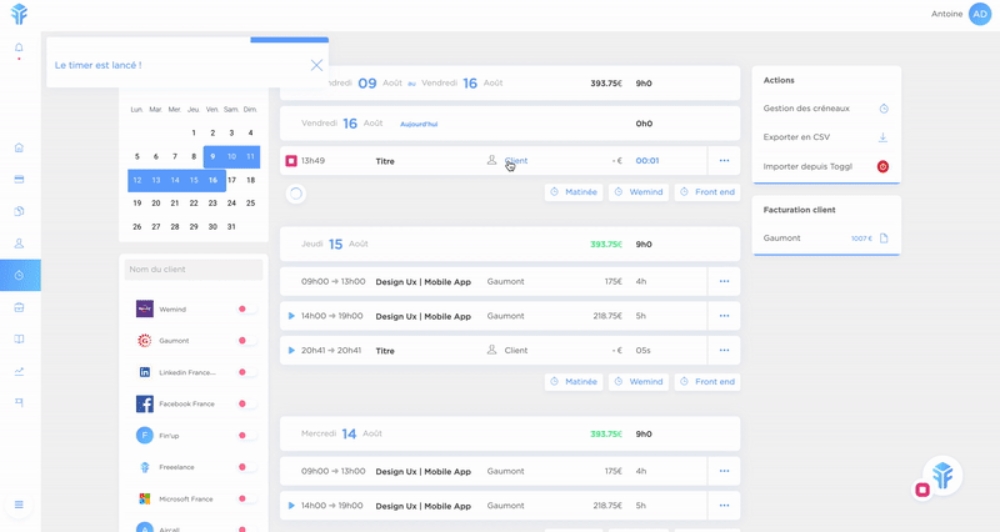The height and width of the screenshot is (532, 1000).
Task: Open options menu for the Titre timer row
Action: 724,161
